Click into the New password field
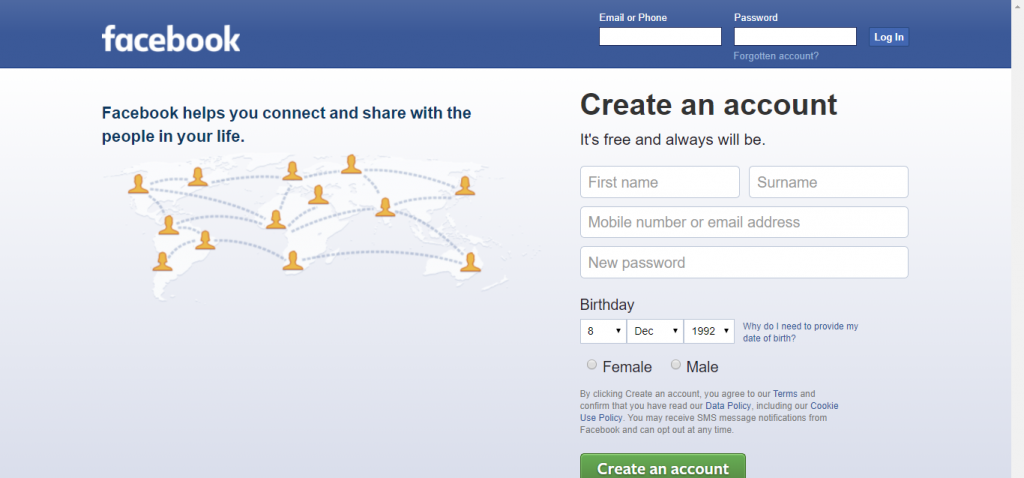This screenshot has width=1024, height=478. (x=744, y=263)
